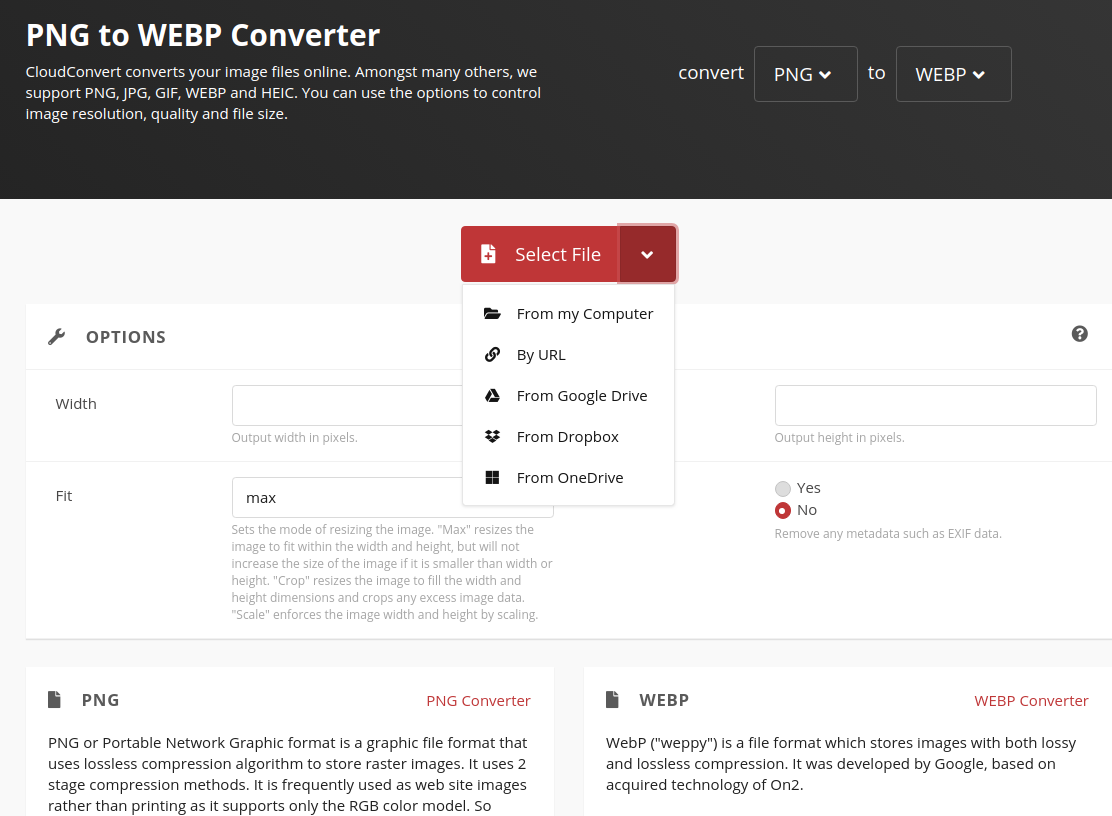Choose From OneDrive option
Screen dimensions: 1112x816
click(x=568, y=479)
